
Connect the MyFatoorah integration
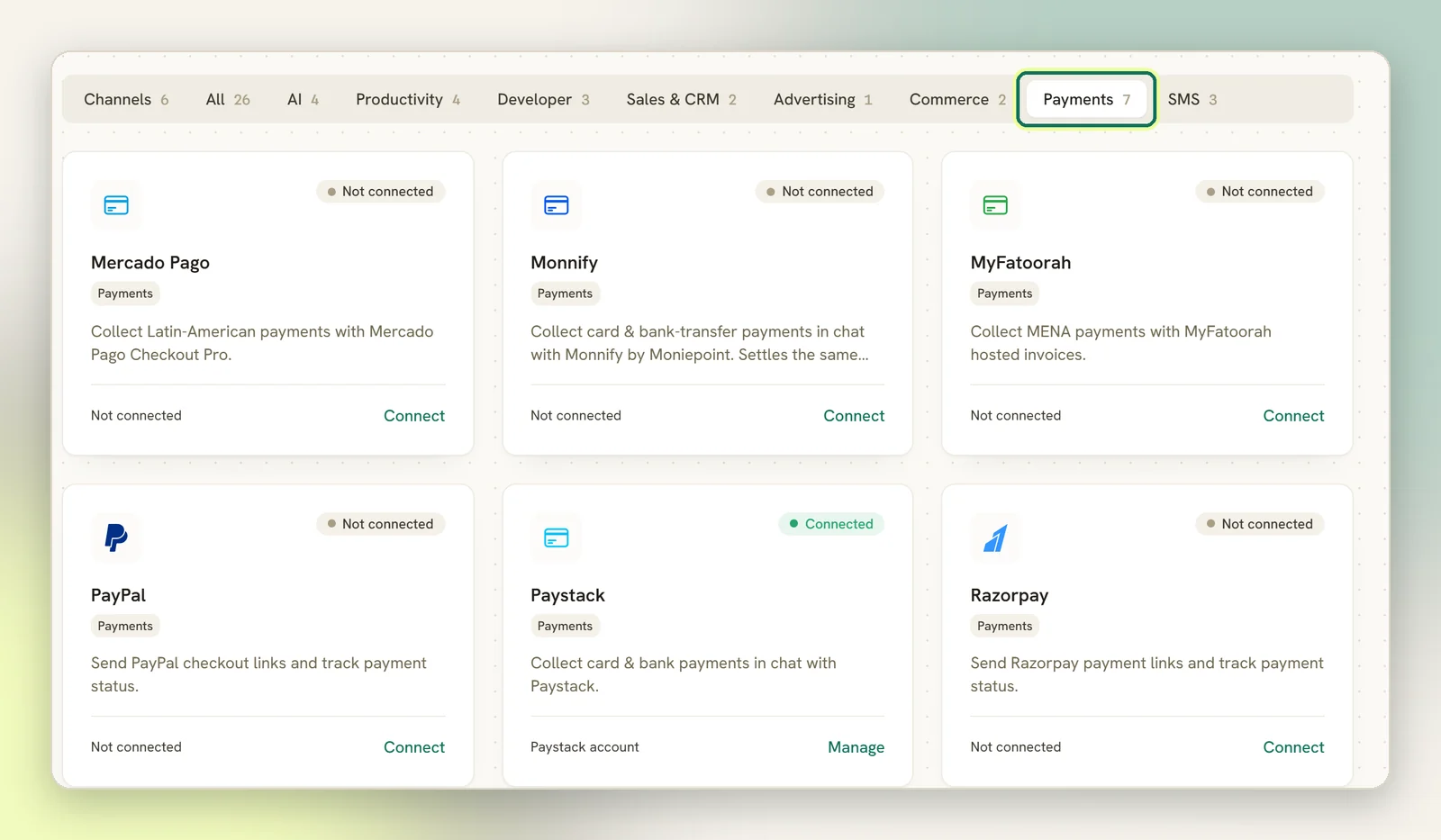pyautogui.click(x=1293, y=416)
